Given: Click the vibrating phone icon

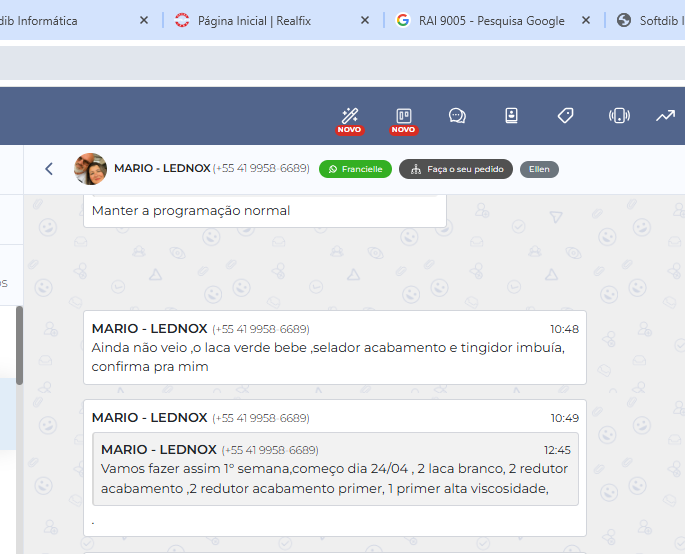Looking at the screenshot, I should point(619,116).
